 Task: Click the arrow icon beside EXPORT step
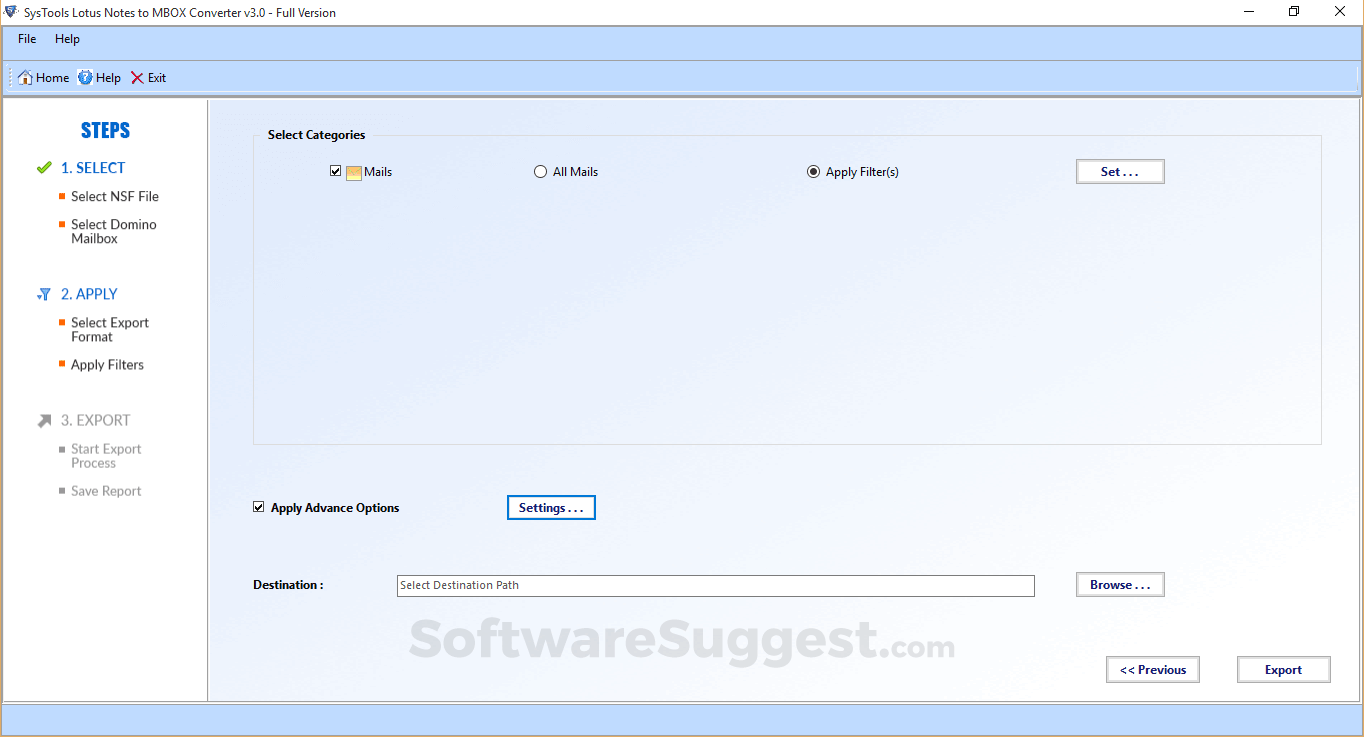click(x=43, y=420)
